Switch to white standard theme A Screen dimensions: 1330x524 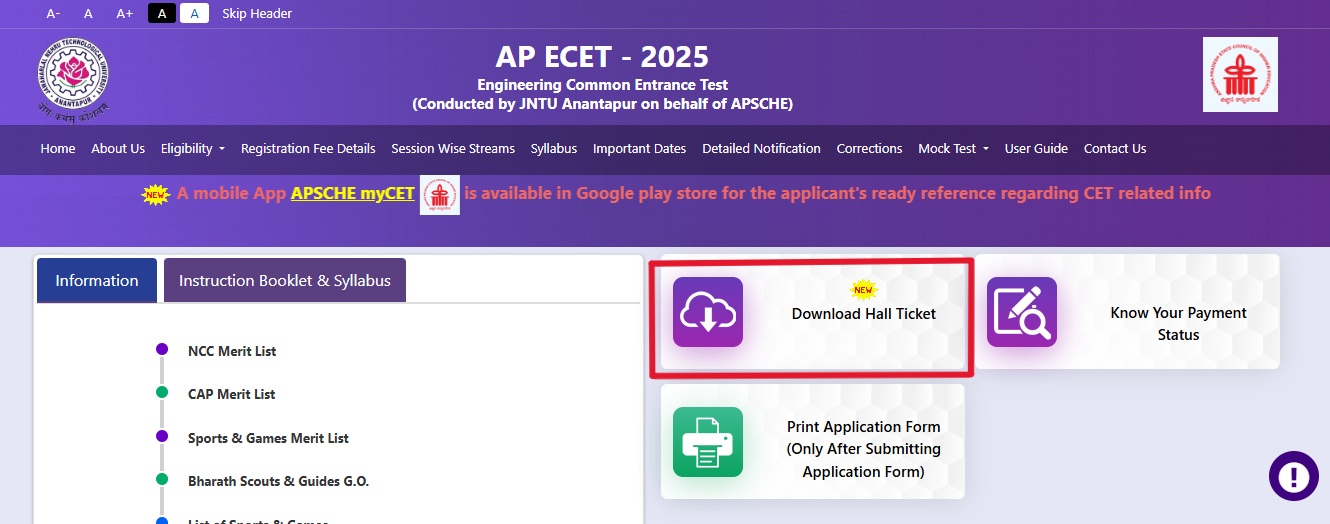click(194, 13)
